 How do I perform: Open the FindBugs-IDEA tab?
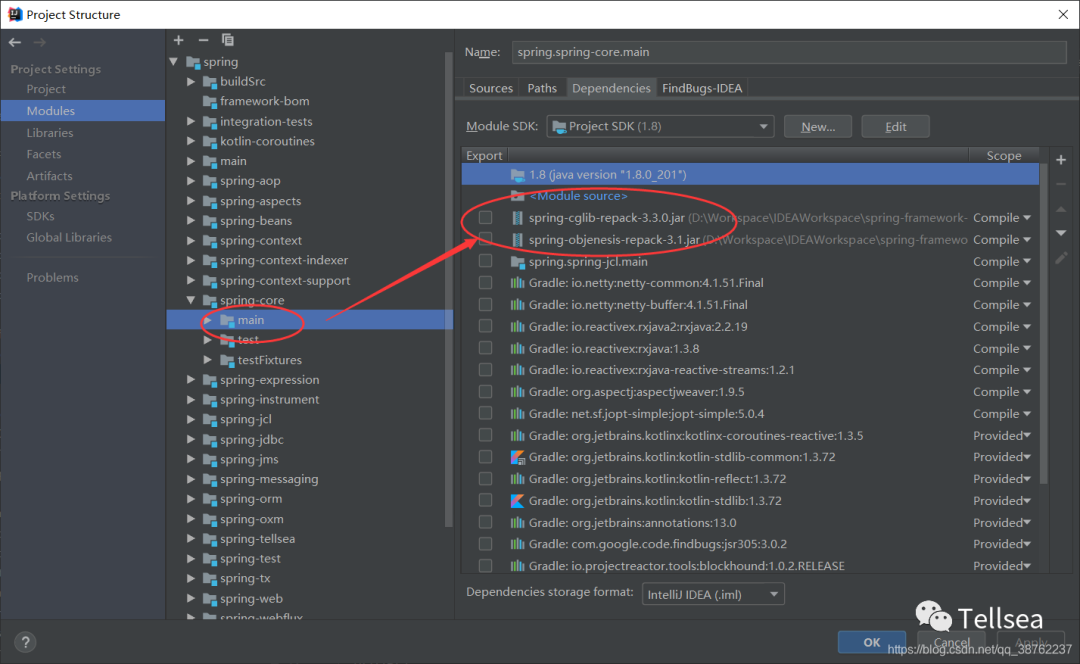702,88
